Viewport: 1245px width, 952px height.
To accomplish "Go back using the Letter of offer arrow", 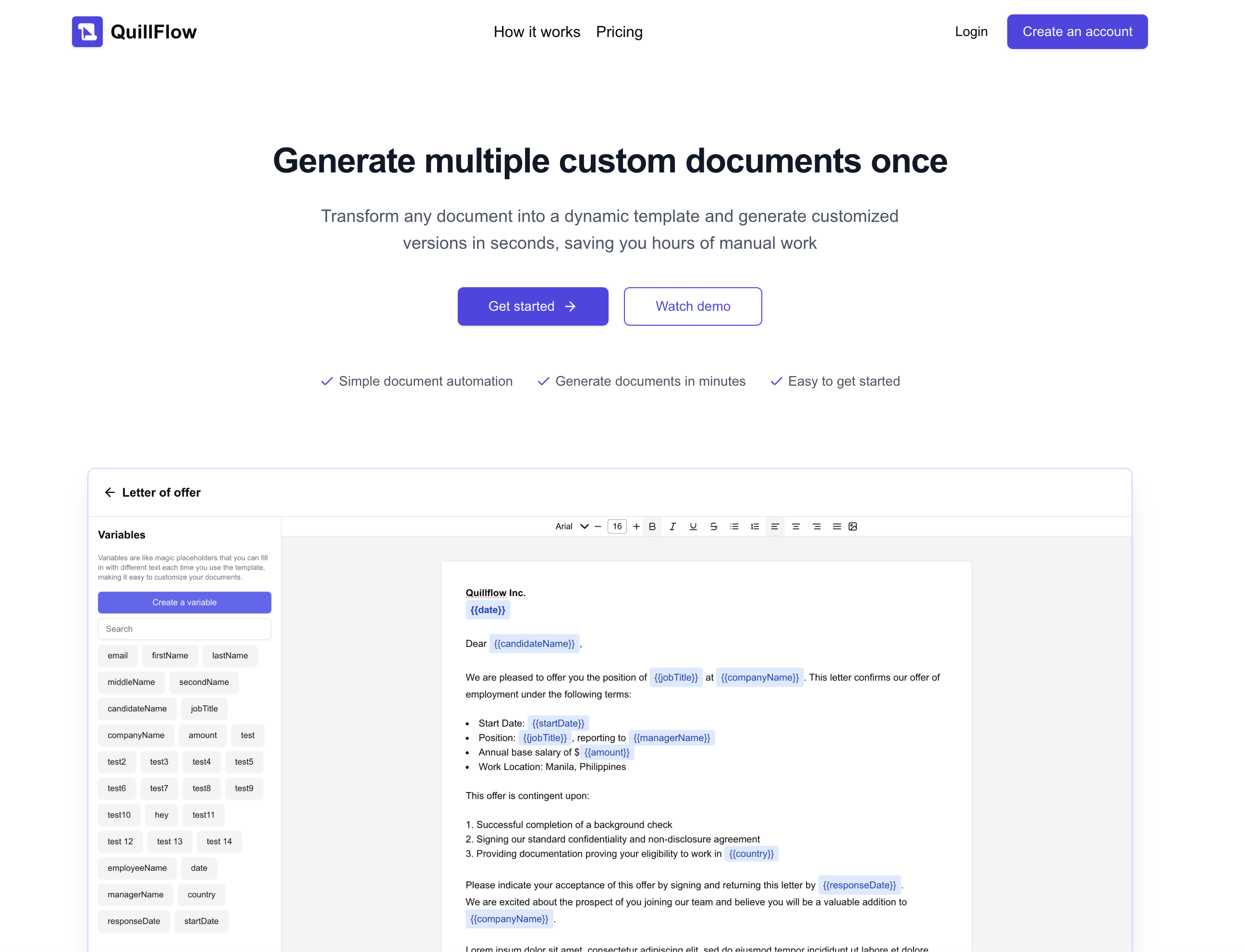I will (110, 492).
